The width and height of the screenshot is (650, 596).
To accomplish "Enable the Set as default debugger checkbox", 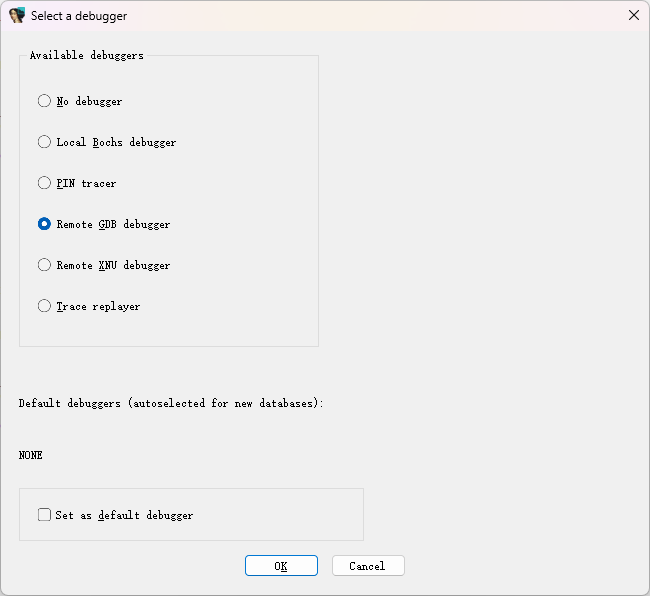I will click(x=44, y=514).
